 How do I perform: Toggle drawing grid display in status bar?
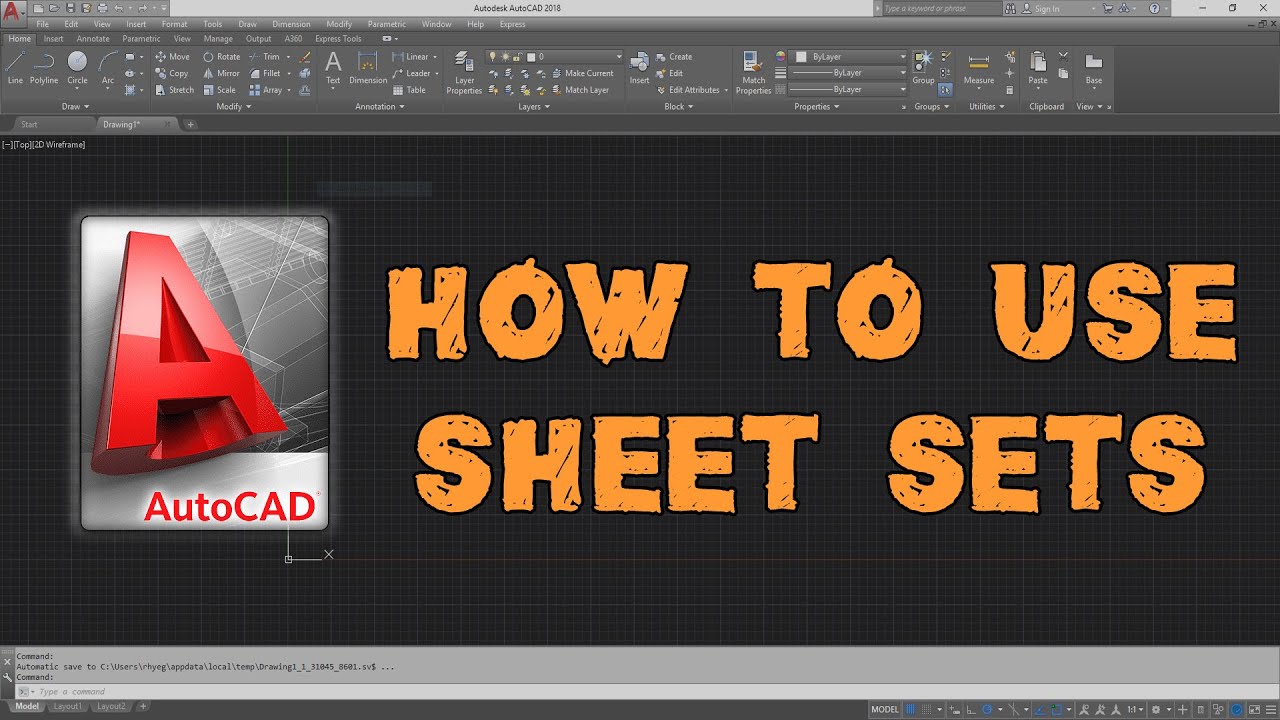(910, 709)
